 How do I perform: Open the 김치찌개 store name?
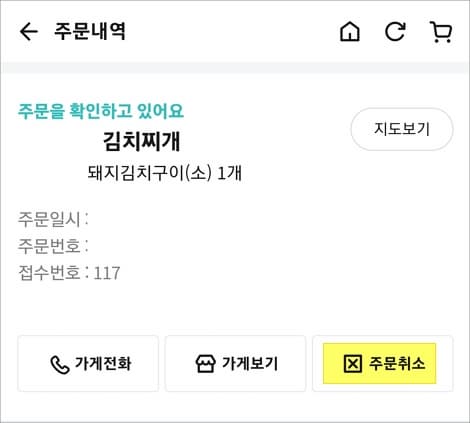click(x=142, y=141)
